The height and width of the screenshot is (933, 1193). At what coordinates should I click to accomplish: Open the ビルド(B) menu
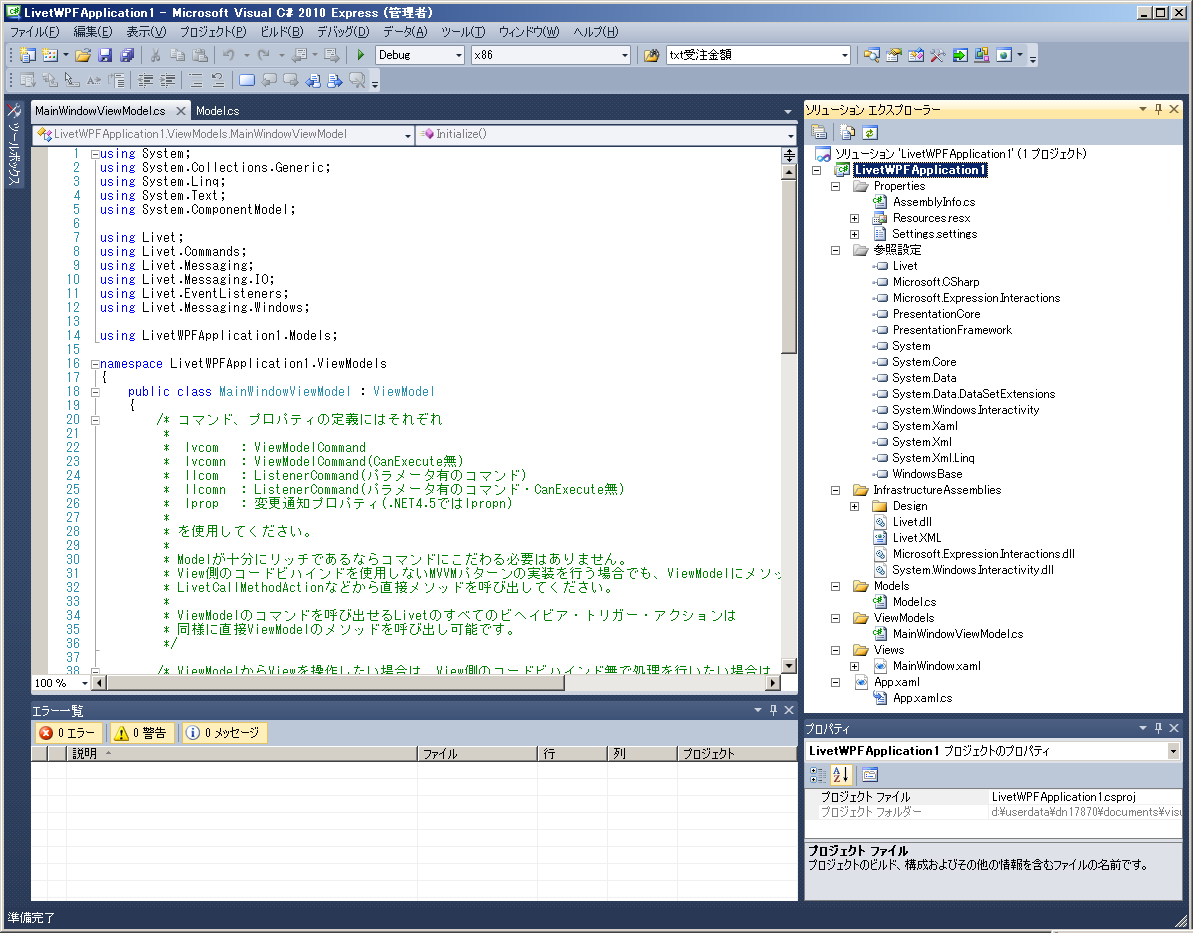pos(282,32)
